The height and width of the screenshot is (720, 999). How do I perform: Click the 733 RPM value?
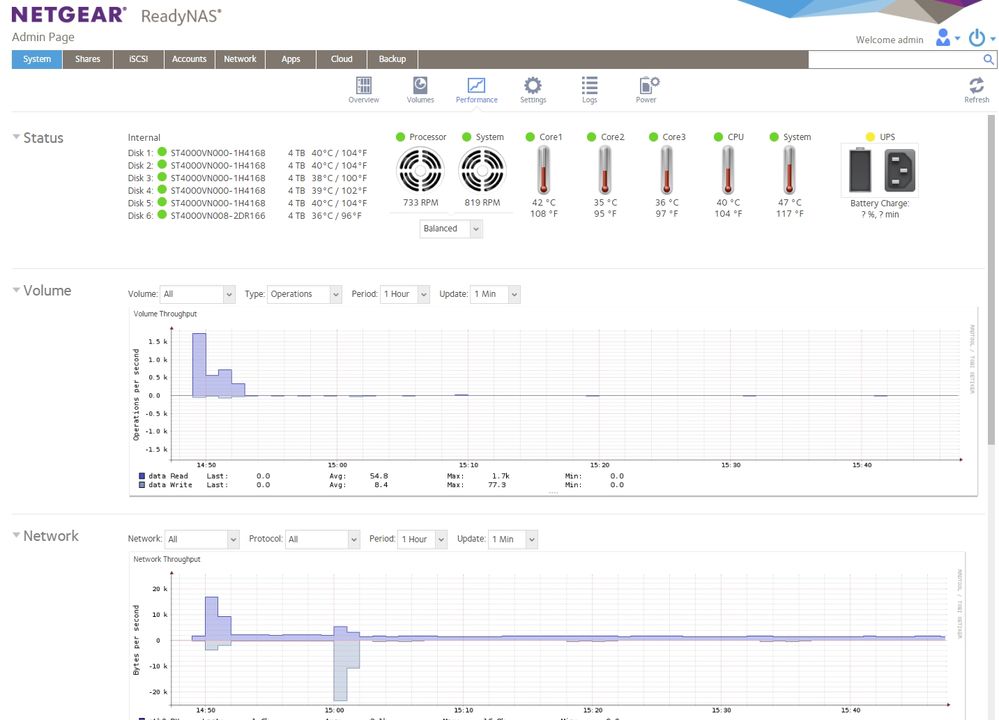coord(420,203)
